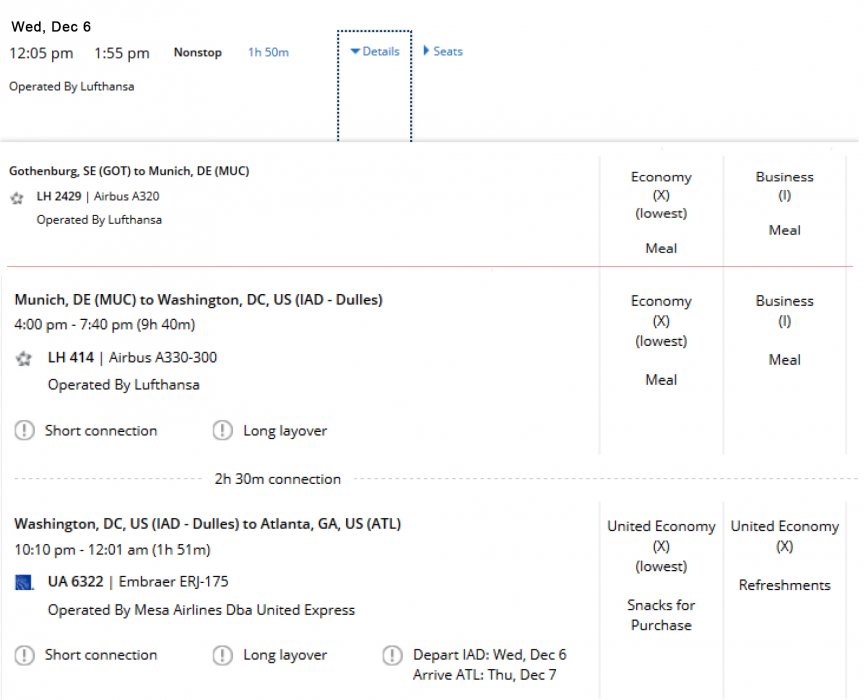
Task: Select 'Munich, DE (MUC) to Washington, DC' heading
Action: [x=198, y=300]
